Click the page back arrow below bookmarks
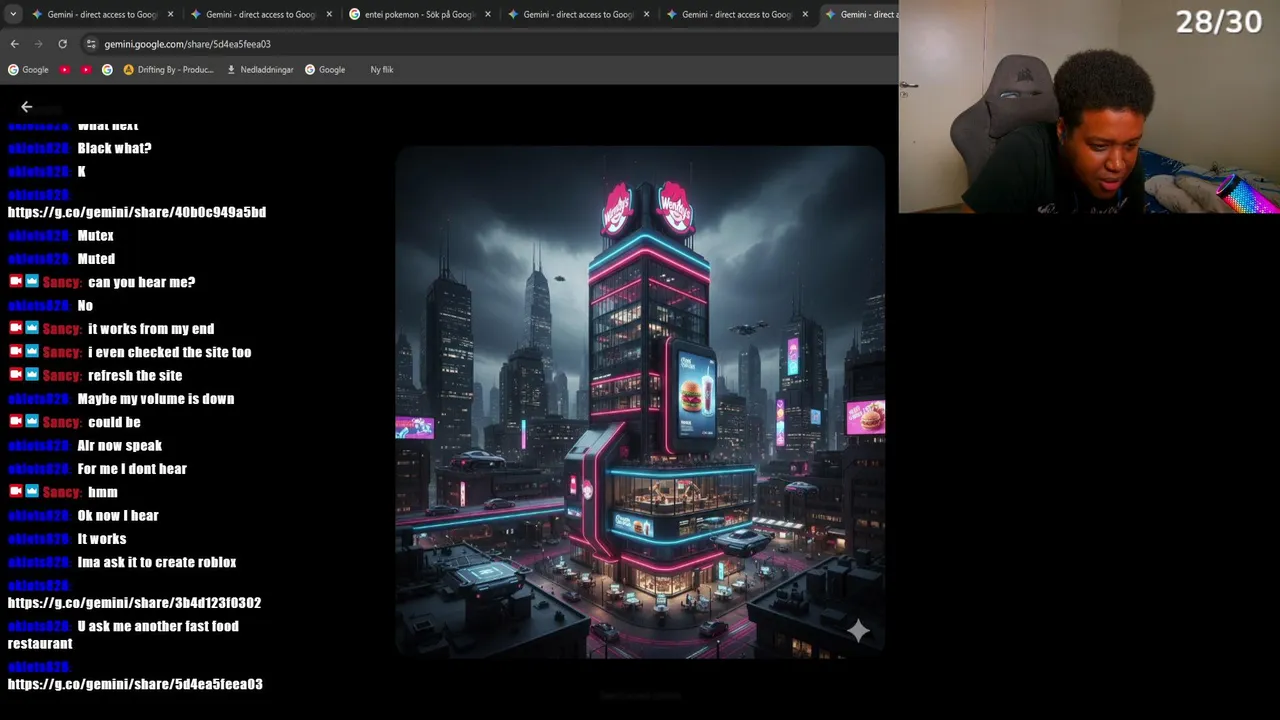 (27, 107)
